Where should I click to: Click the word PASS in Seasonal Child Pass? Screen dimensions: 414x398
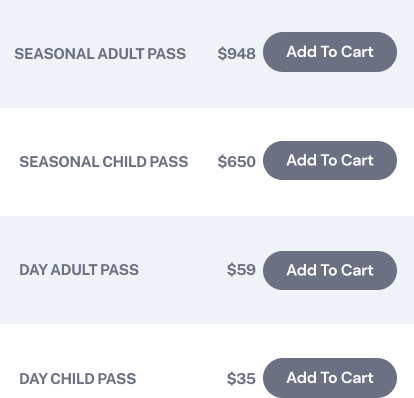[x=169, y=162]
